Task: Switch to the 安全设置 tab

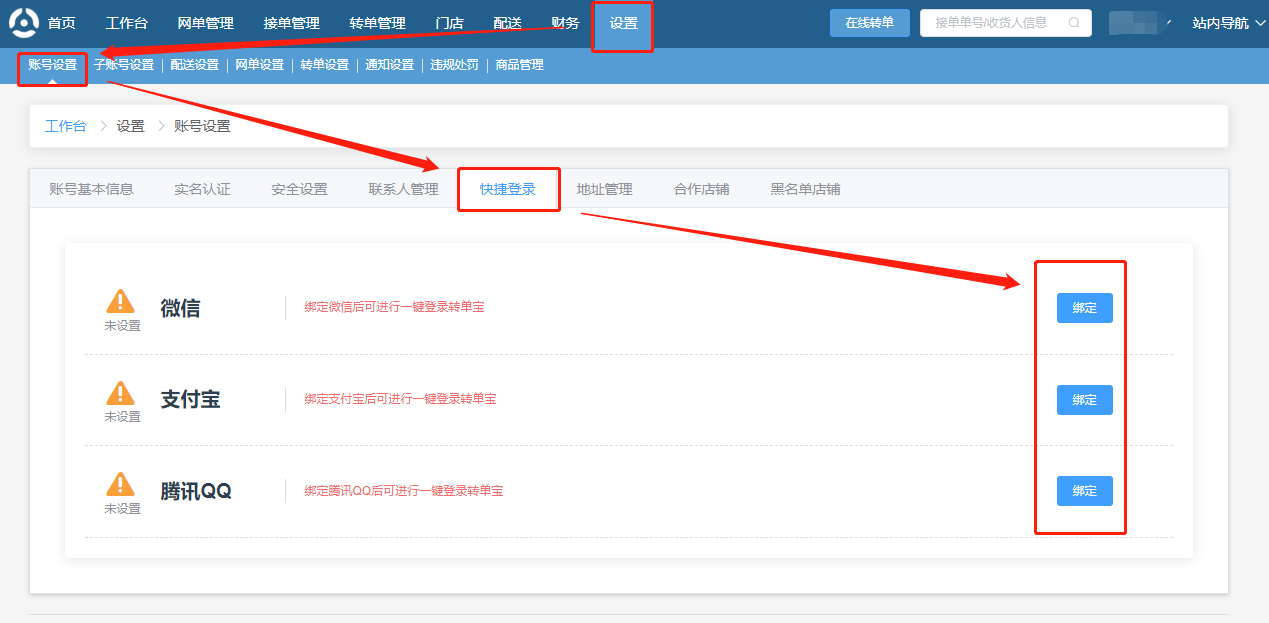Action: coord(299,189)
